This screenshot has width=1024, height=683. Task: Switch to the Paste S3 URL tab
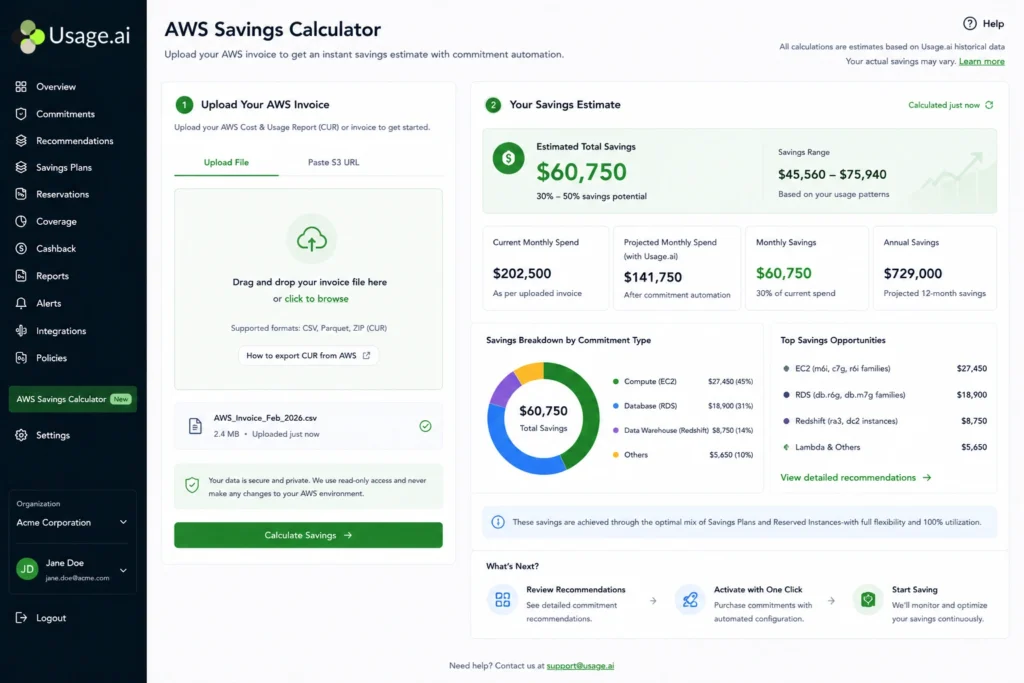point(334,162)
